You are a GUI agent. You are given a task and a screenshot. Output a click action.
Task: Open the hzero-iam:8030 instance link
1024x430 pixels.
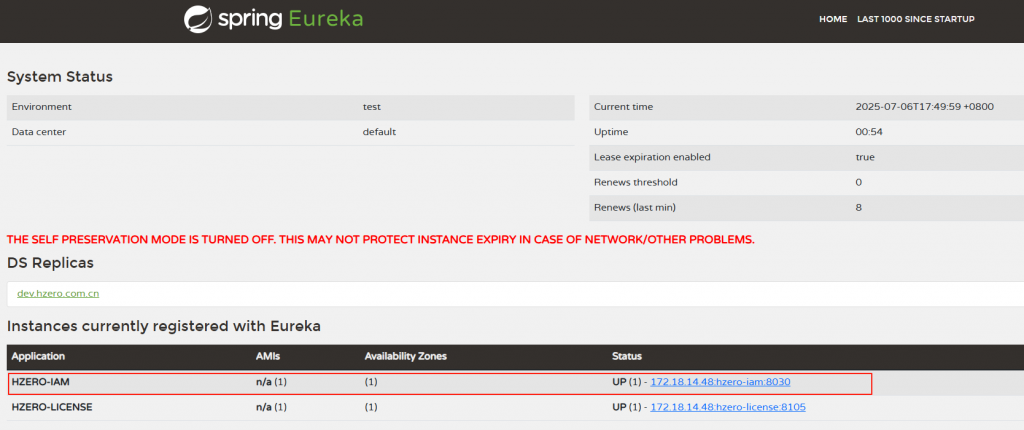(x=721, y=382)
